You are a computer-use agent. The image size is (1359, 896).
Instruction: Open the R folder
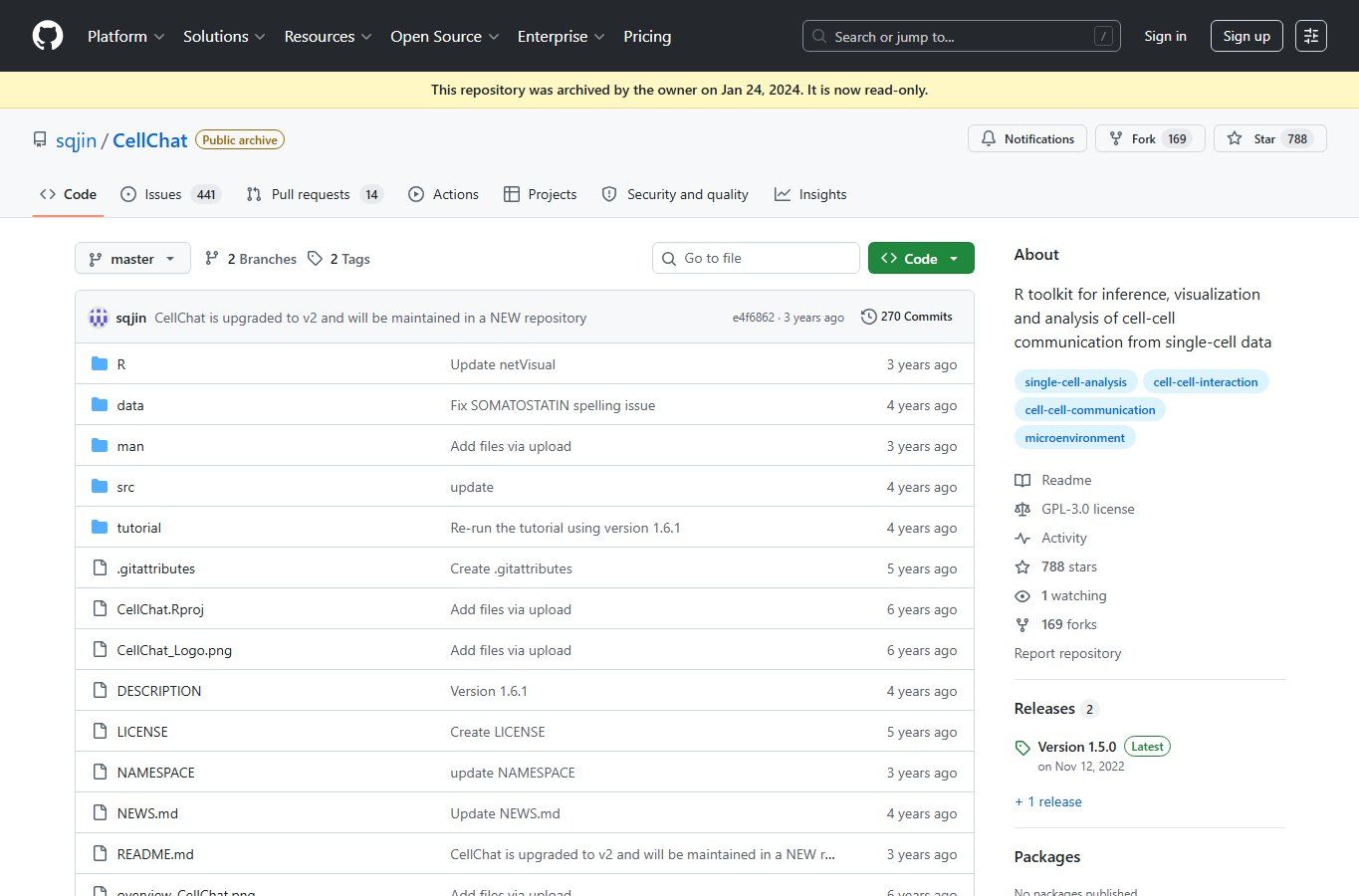(x=121, y=364)
